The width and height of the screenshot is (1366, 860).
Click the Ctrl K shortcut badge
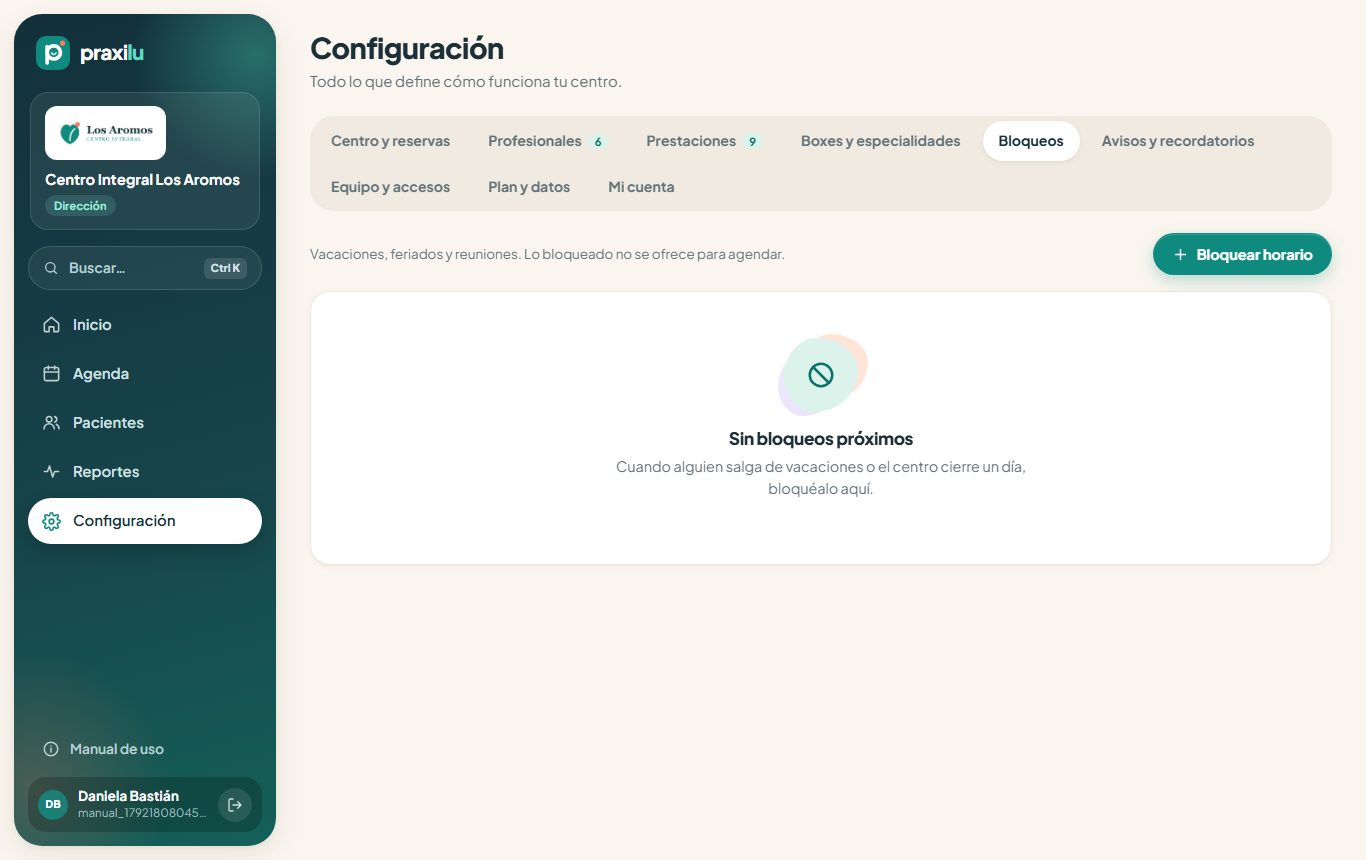tap(225, 268)
